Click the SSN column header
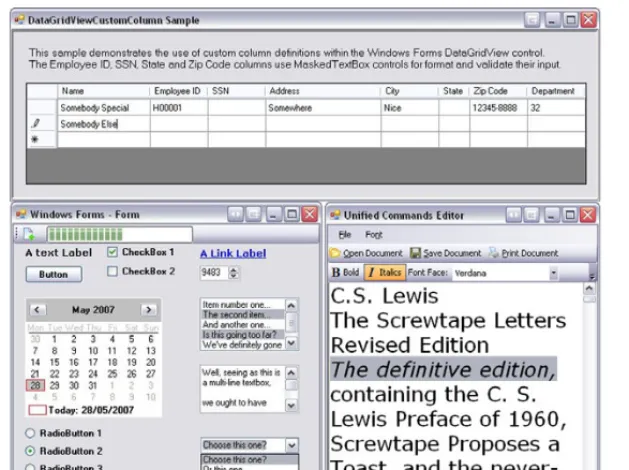 tap(237, 91)
